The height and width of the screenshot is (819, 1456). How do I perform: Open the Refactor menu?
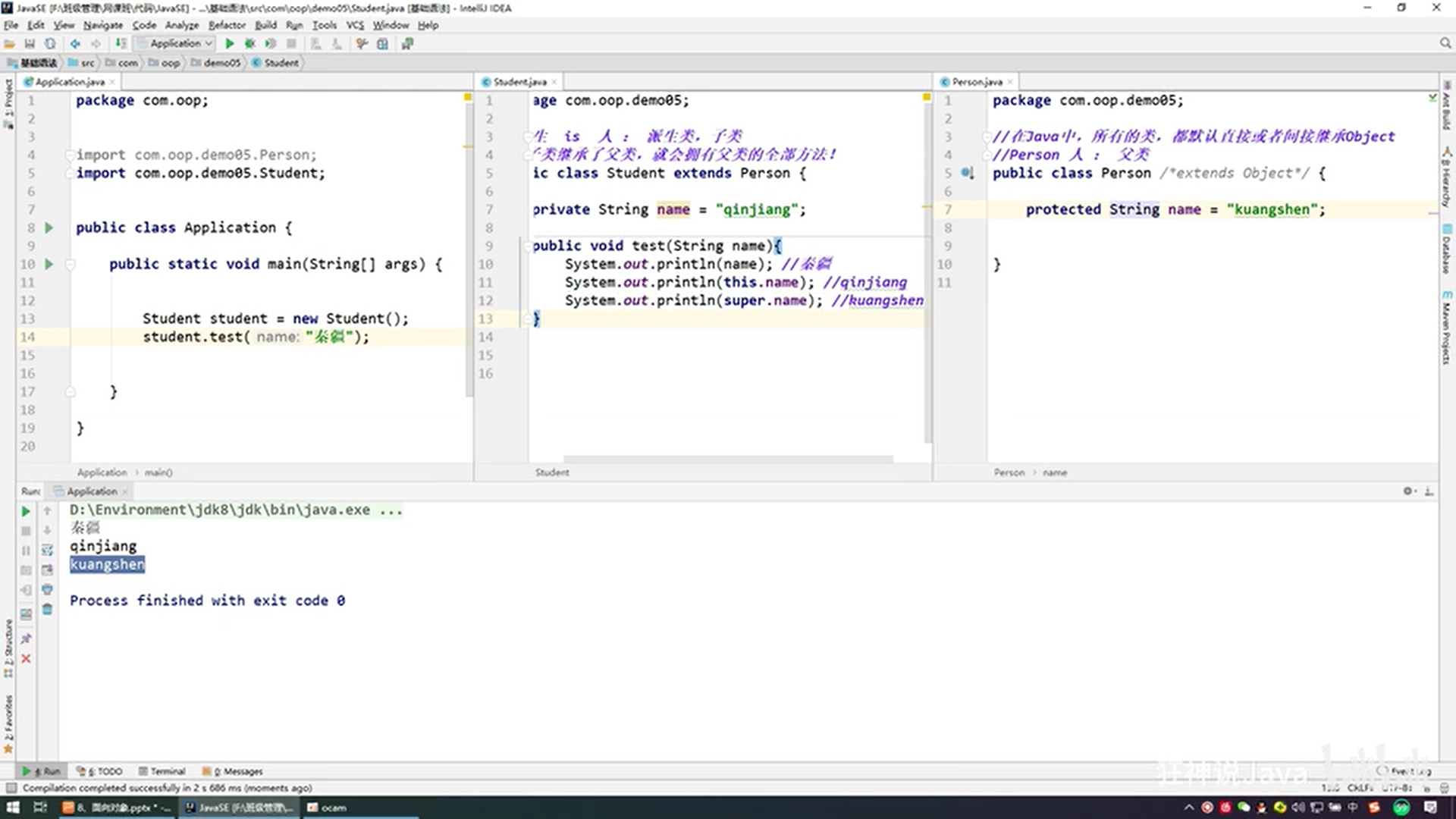click(227, 25)
